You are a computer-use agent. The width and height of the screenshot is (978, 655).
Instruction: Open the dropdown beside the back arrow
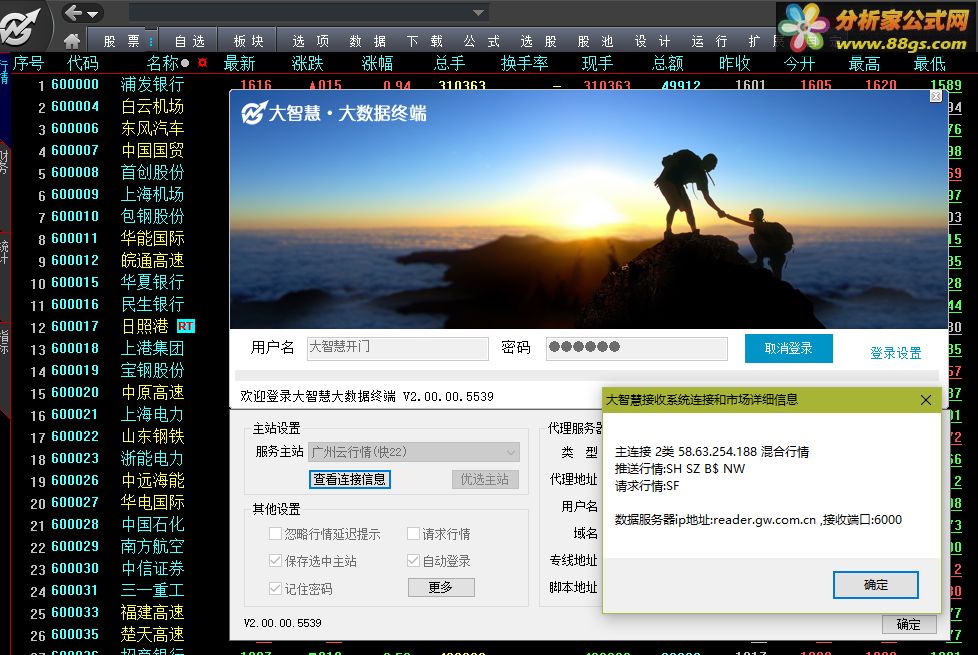click(x=93, y=14)
